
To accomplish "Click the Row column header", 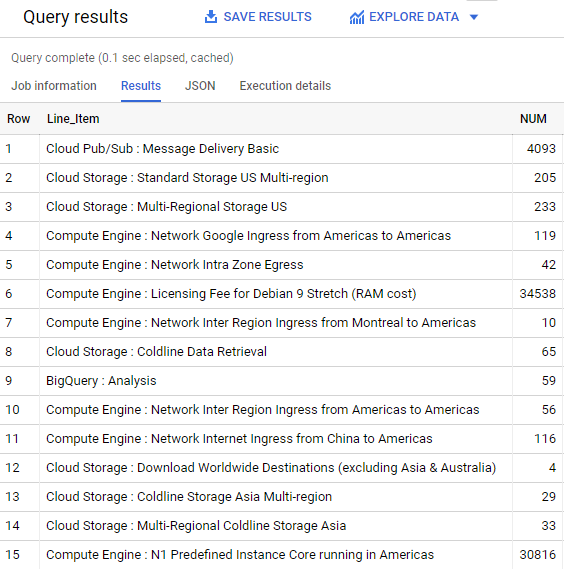I will pyautogui.click(x=19, y=119).
